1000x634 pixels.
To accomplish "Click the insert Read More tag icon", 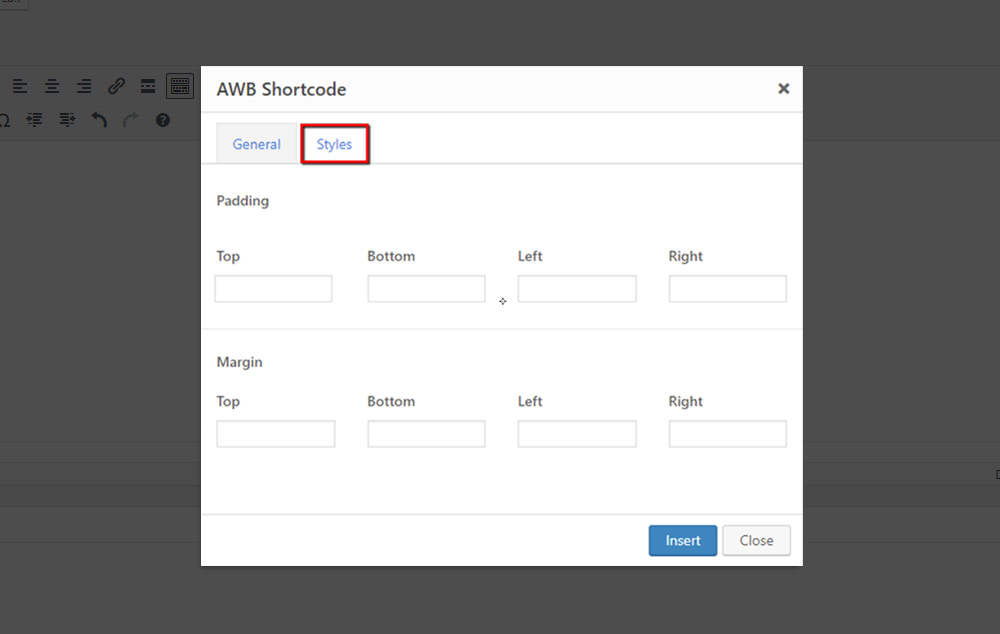I will click(x=148, y=86).
